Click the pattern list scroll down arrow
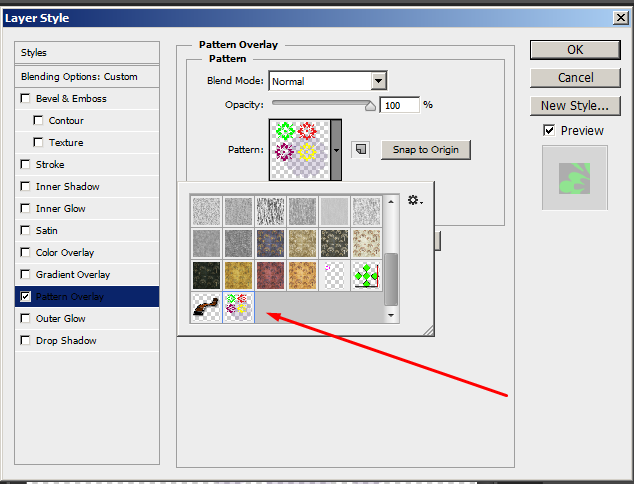 pyautogui.click(x=391, y=315)
